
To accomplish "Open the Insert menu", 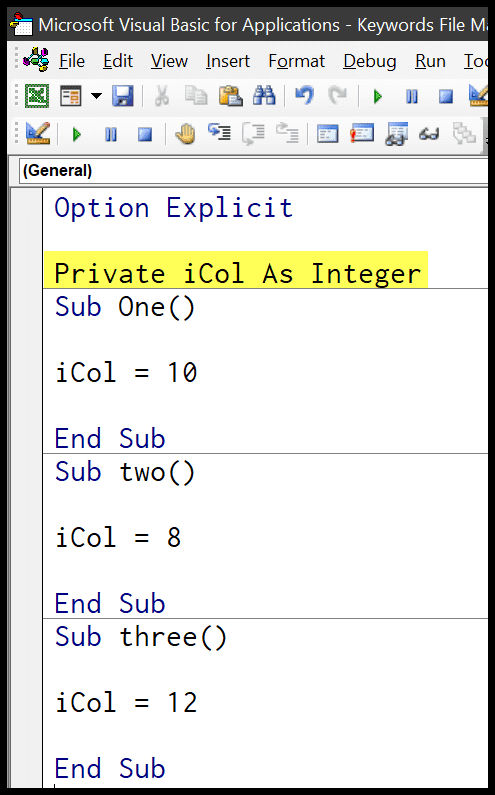I will (228, 61).
